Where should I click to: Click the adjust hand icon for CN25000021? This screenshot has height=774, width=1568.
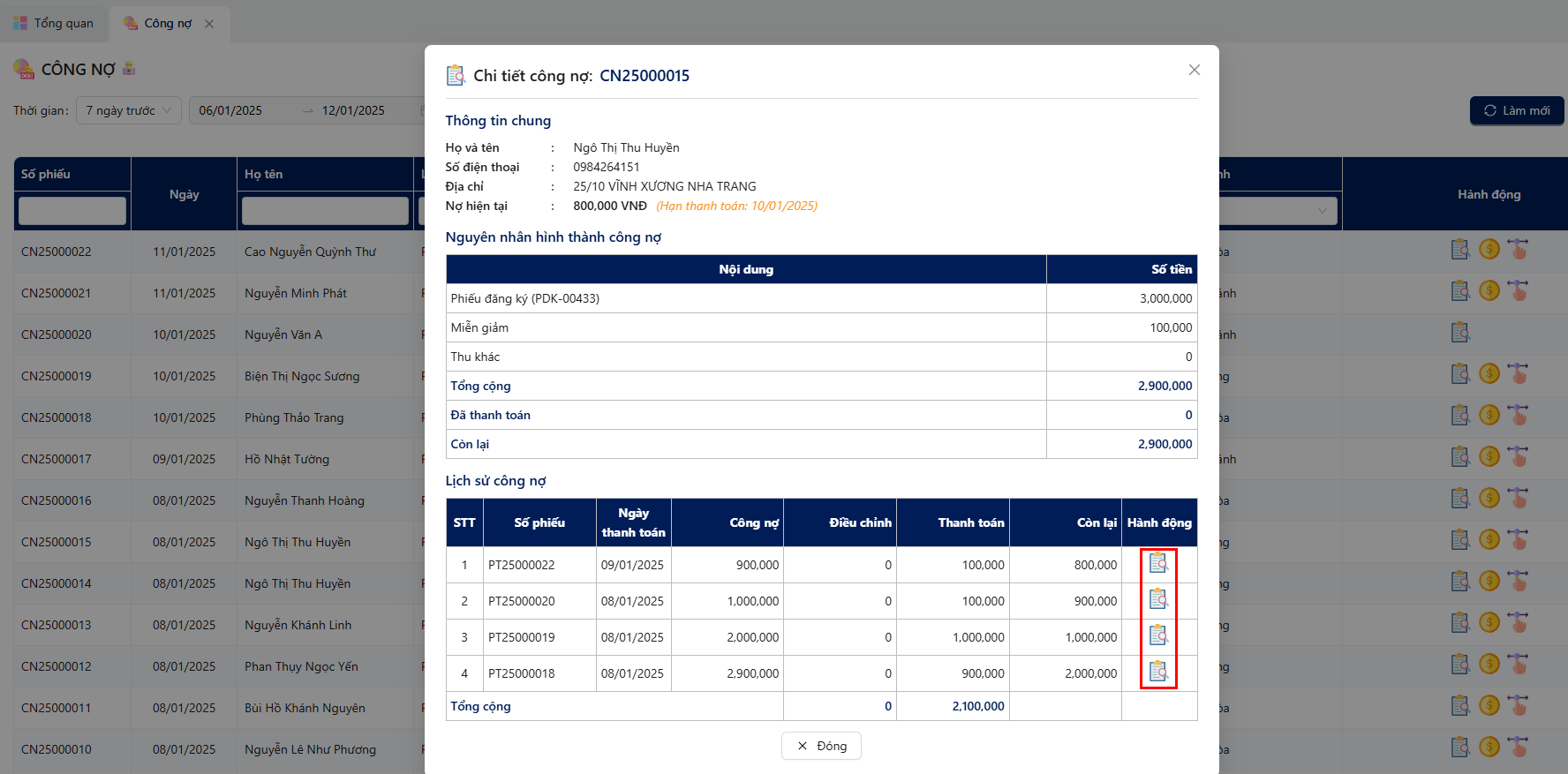point(1518,291)
